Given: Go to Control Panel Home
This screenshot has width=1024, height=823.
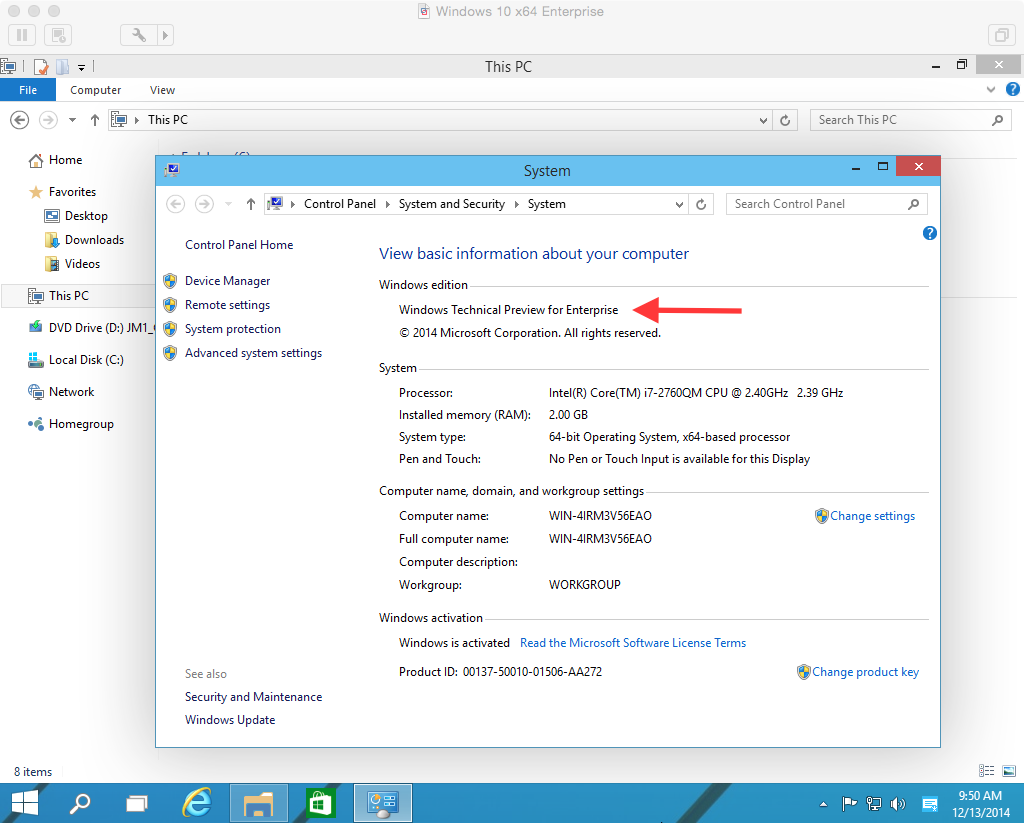Looking at the screenshot, I should tap(239, 245).
